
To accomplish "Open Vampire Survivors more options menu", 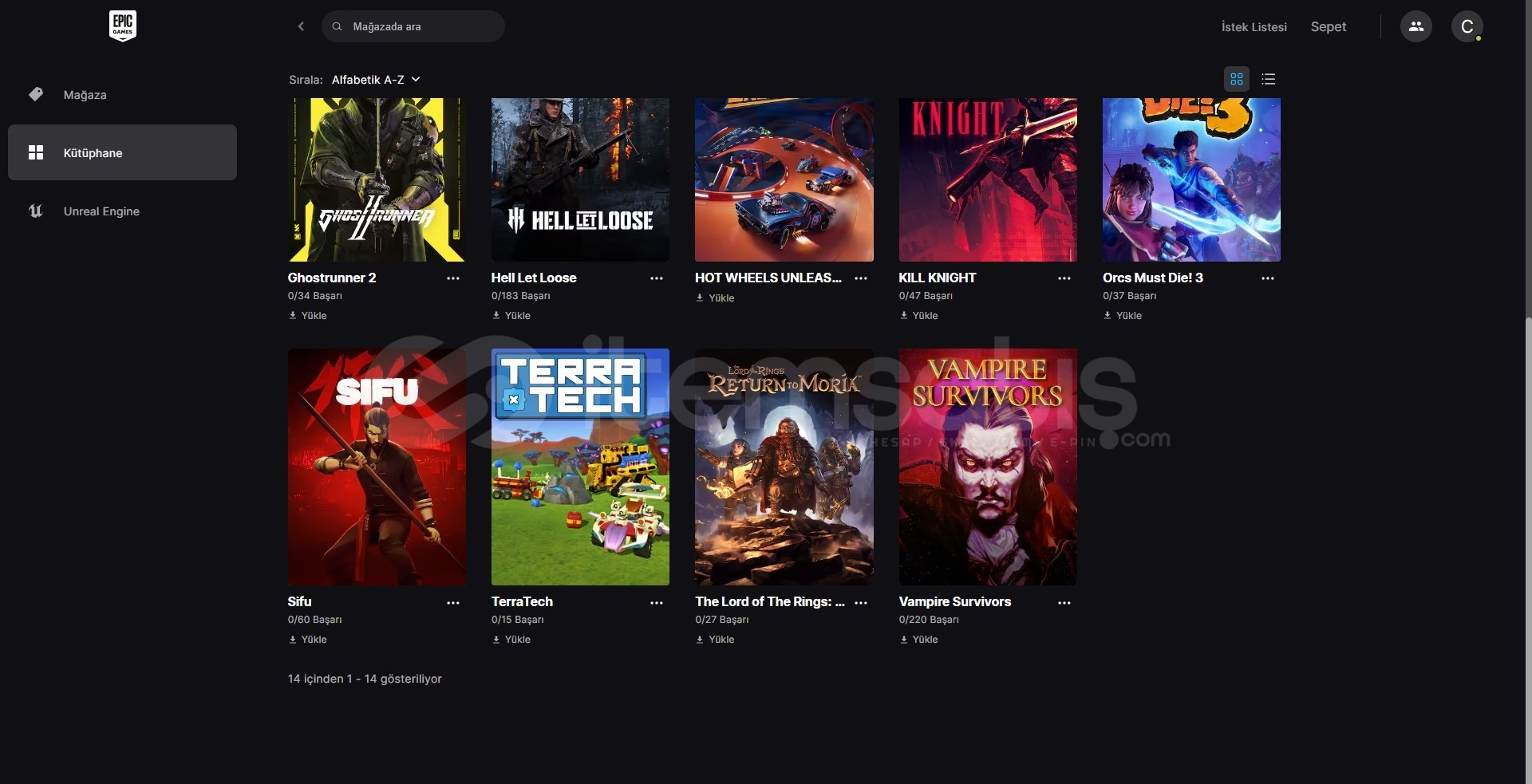I will 1064,603.
